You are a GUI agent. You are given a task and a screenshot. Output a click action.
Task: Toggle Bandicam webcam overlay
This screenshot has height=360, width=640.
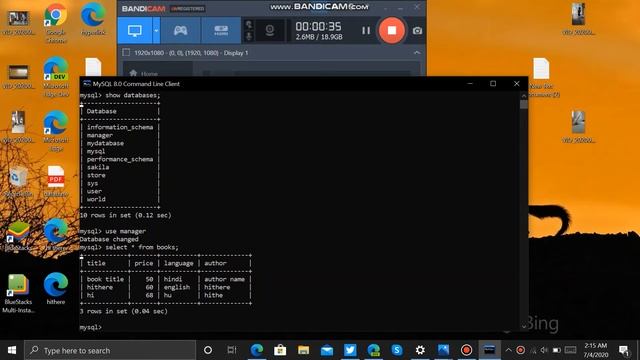(x=269, y=31)
